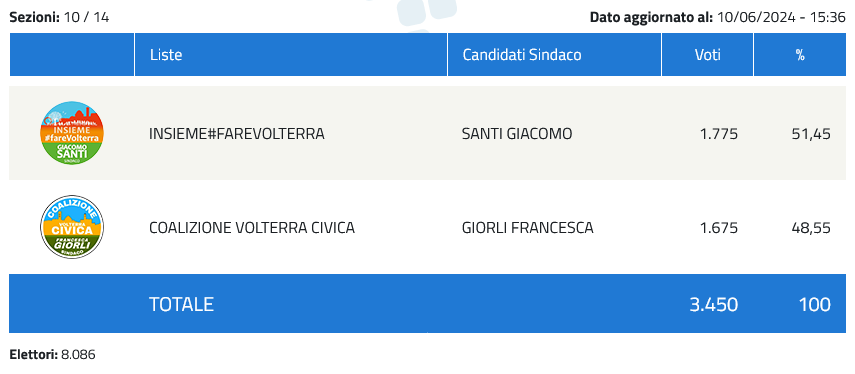Image resolution: width=855 pixels, height=374 pixels.
Task: Select the Liste column header
Action: pyautogui.click(x=166, y=55)
